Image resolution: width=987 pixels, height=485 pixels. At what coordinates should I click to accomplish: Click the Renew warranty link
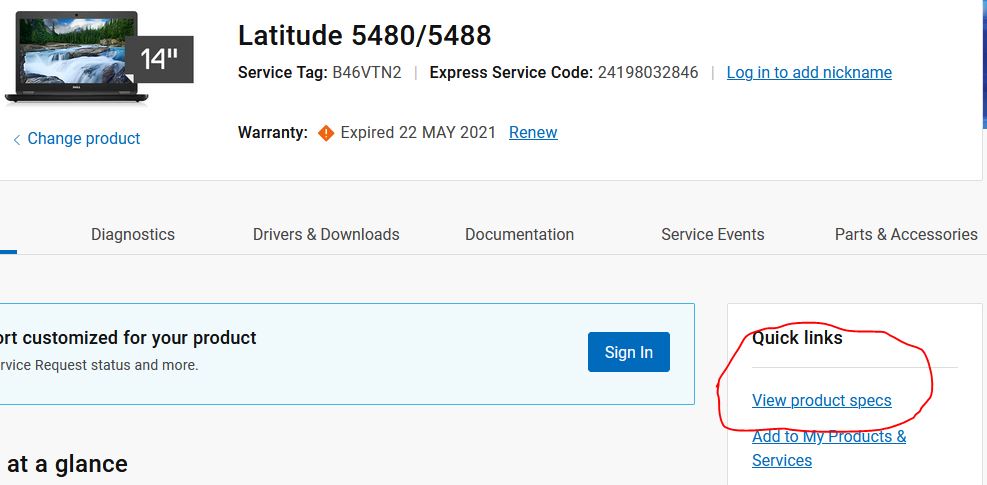click(533, 132)
